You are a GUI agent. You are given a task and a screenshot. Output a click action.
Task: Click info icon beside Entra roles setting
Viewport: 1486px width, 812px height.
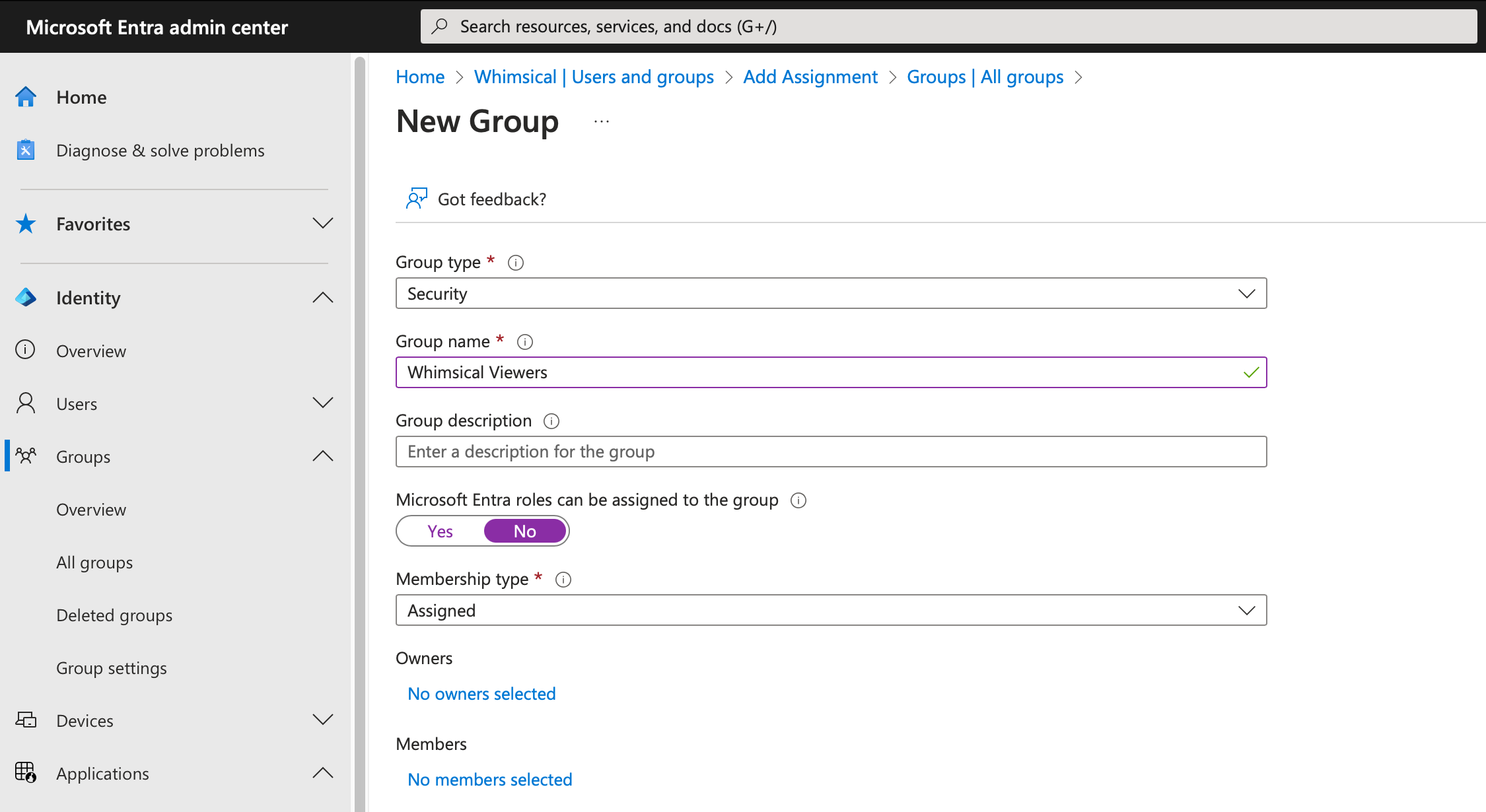pyautogui.click(x=798, y=500)
